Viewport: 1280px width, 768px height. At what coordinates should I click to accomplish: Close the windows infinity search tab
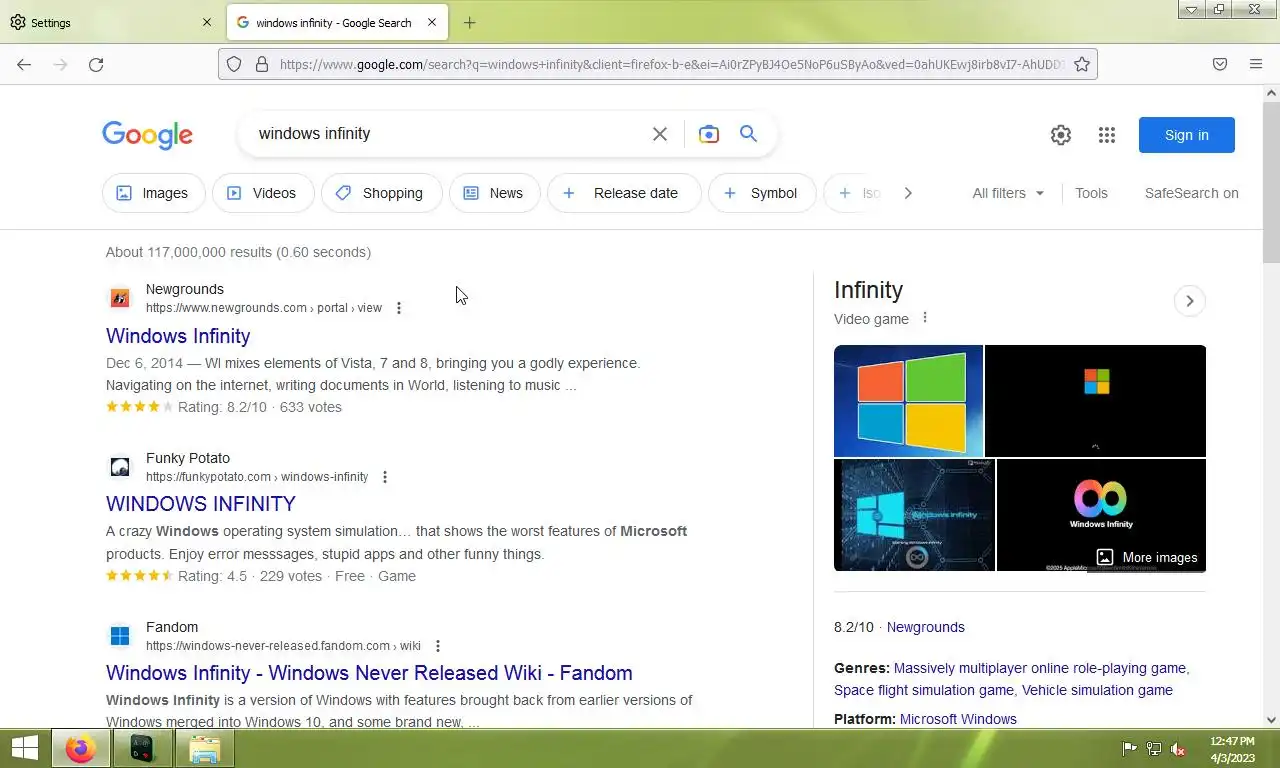(x=432, y=22)
